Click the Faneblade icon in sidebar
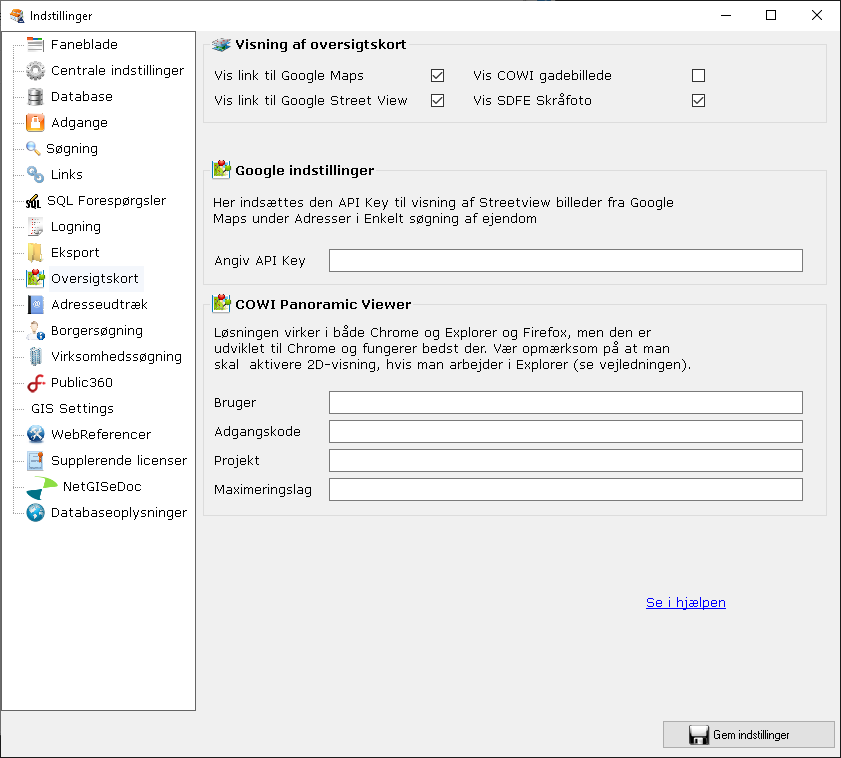 [35, 45]
